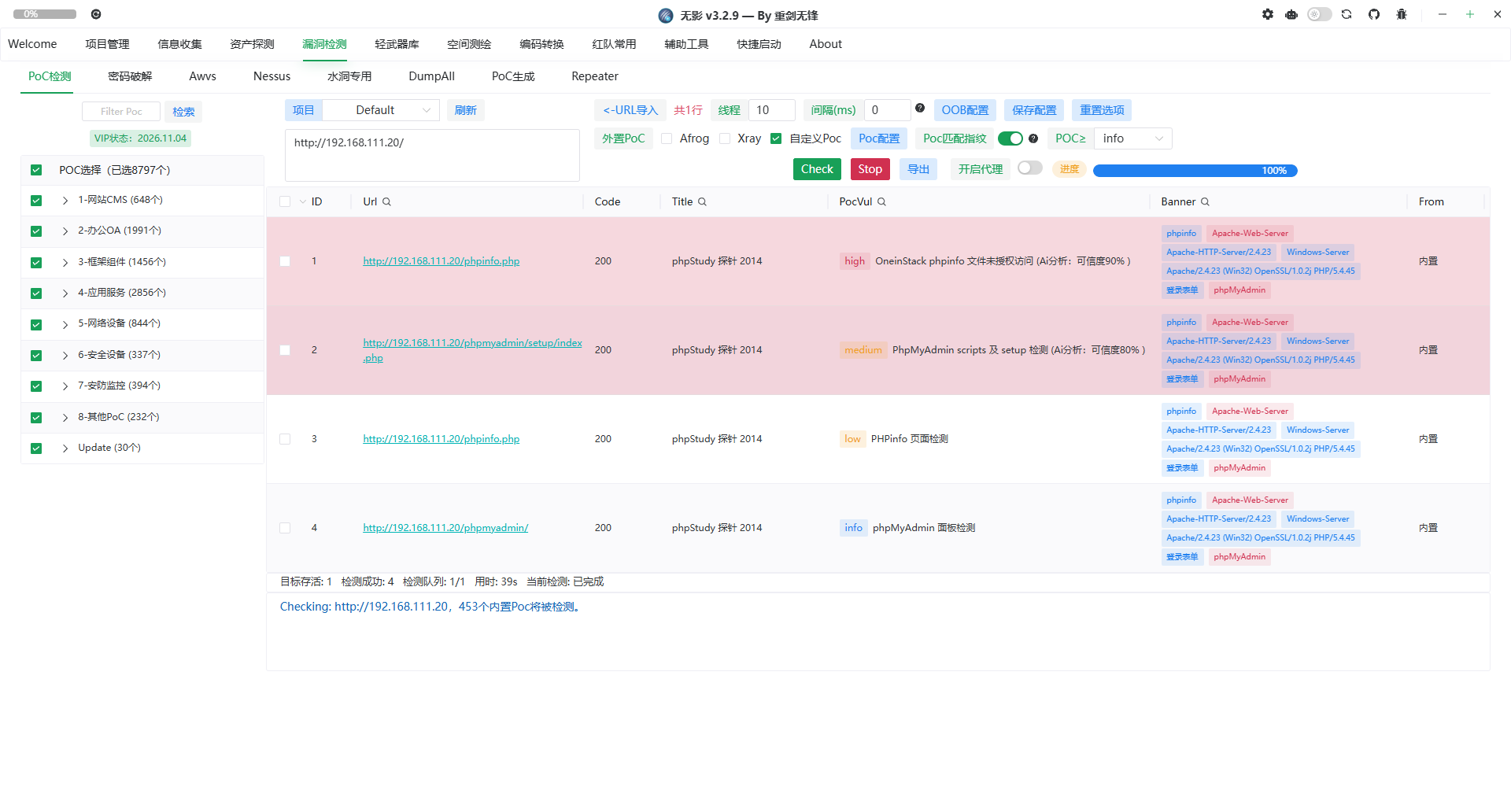Uncheck the 2-办公OA category checkbox

click(x=36, y=231)
